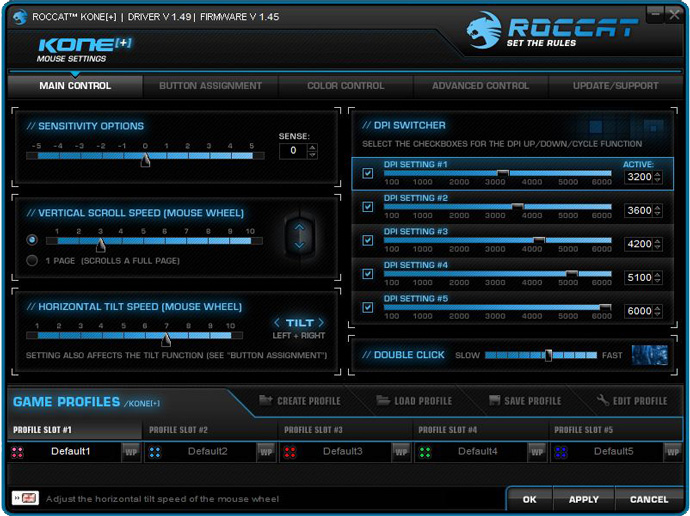Click the horizontal tilt speed slider handle
This screenshot has width=690, height=516.
click(x=166, y=339)
